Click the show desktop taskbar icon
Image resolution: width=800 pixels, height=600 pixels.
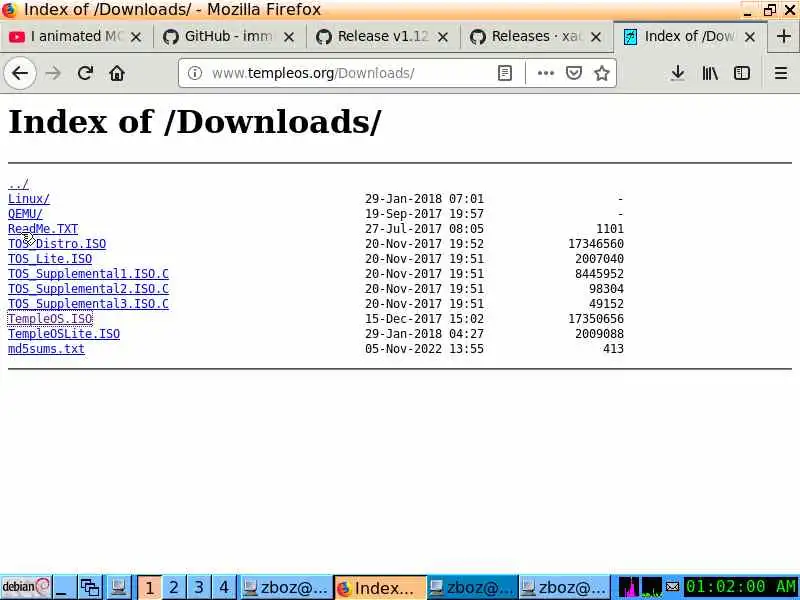click(x=65, y=587)
